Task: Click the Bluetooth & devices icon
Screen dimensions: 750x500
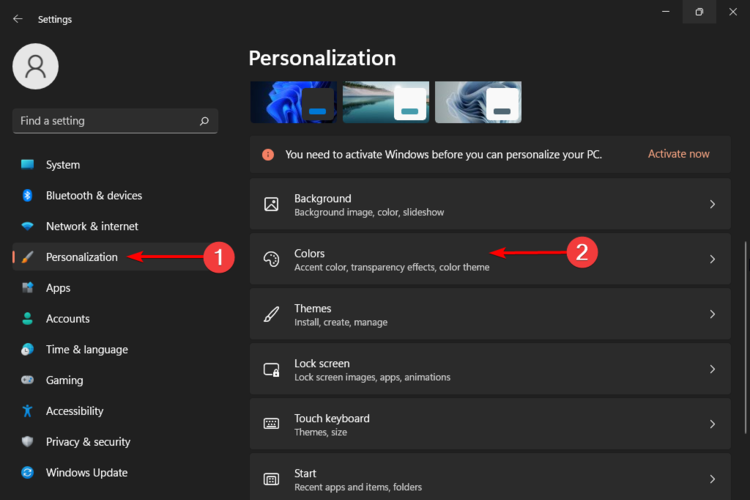Action: [x=27, y=196]
